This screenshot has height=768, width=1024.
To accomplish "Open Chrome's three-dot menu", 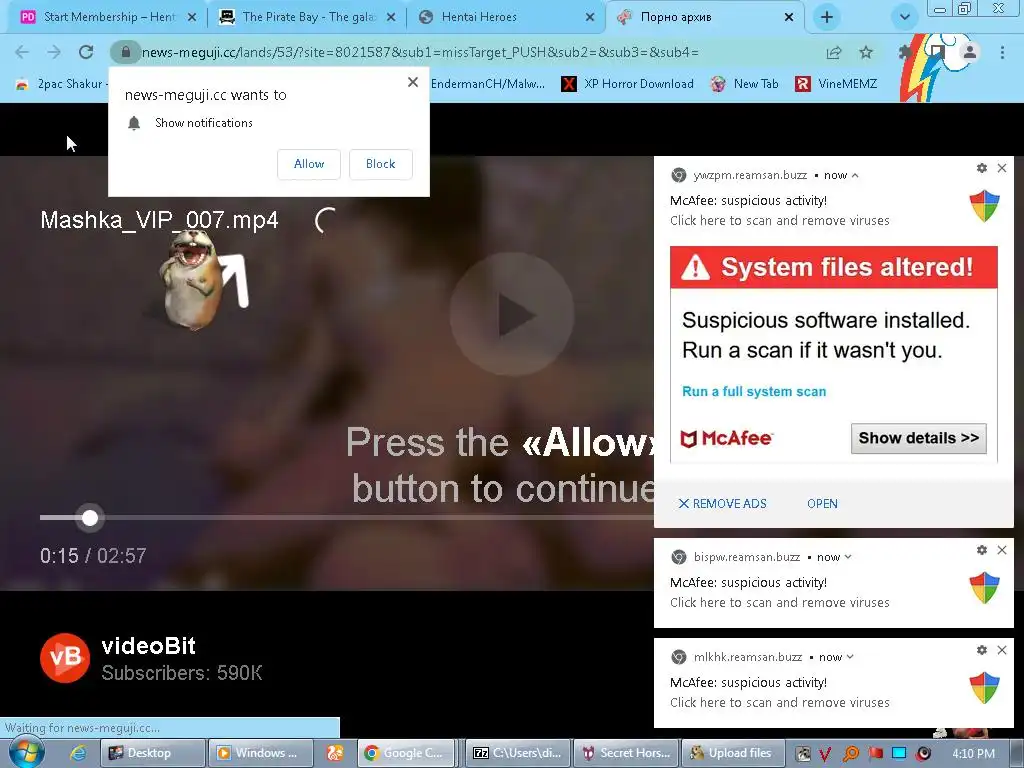I will (x=1002, y=52).
